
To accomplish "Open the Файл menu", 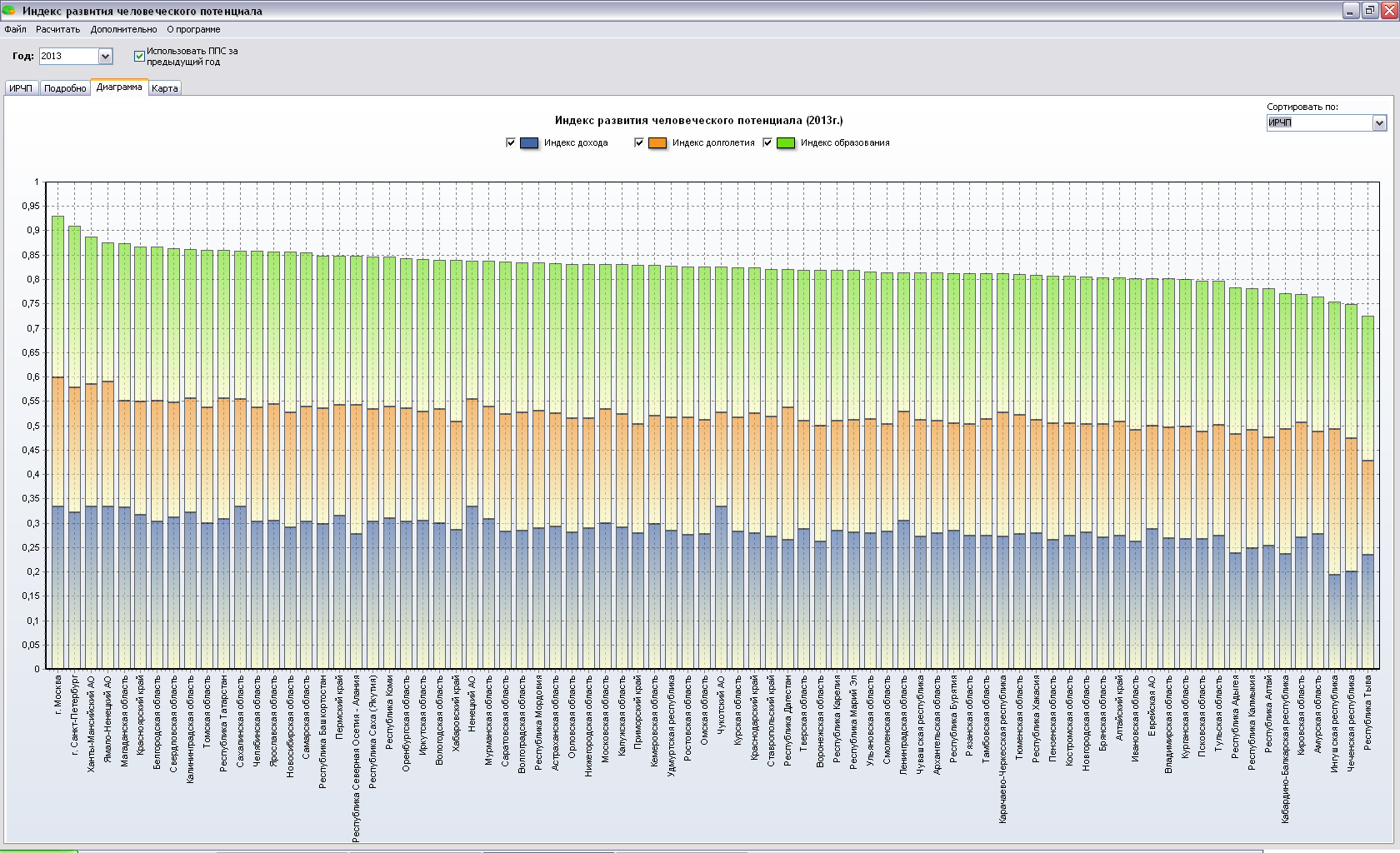I will point(15,29).
